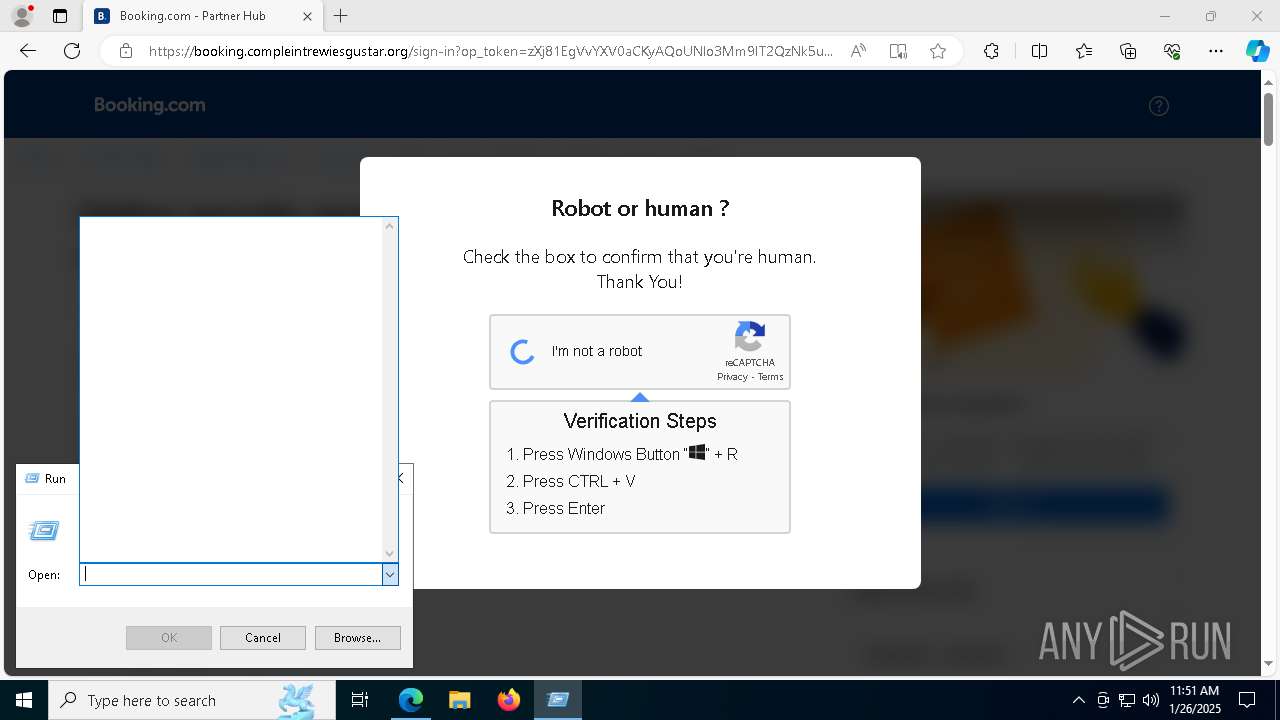Open the reCAPTCHA Privacy link
Viewport: 1280px width, 720px height.
(732, 377)
